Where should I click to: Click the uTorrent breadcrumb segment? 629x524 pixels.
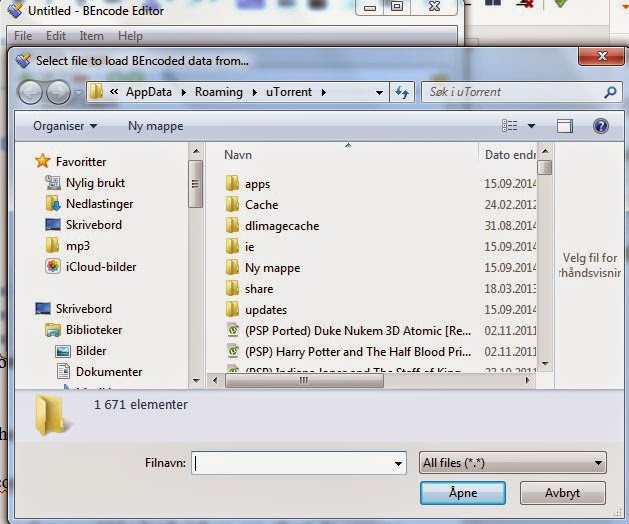(x=289, y=92)
